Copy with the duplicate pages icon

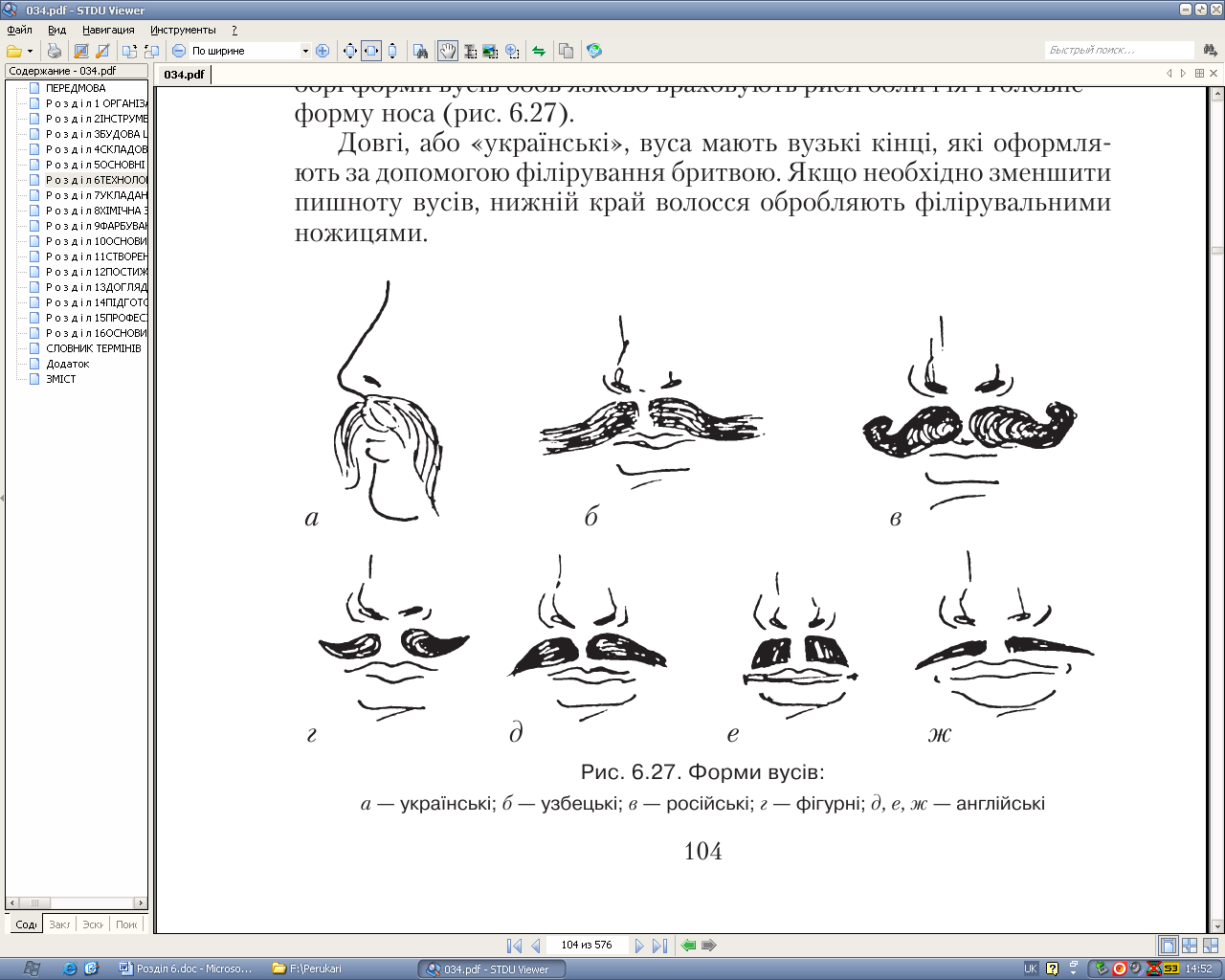click(x=566, y=51)
